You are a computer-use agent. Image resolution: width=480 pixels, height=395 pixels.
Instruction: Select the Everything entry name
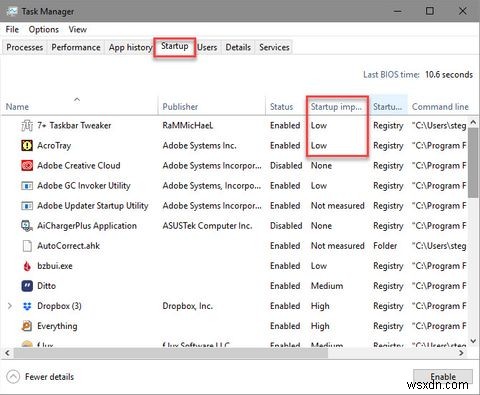[57, 326]
